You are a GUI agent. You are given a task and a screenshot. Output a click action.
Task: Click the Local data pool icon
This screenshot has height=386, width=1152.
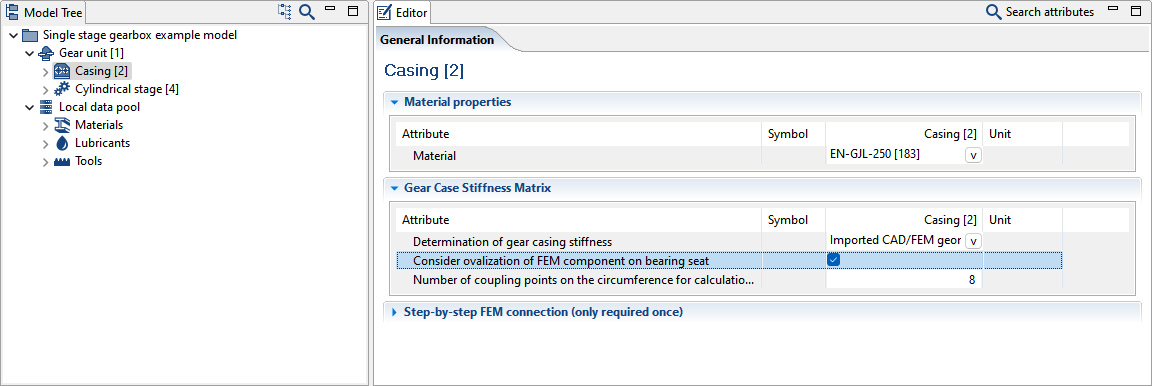(46, 107)
